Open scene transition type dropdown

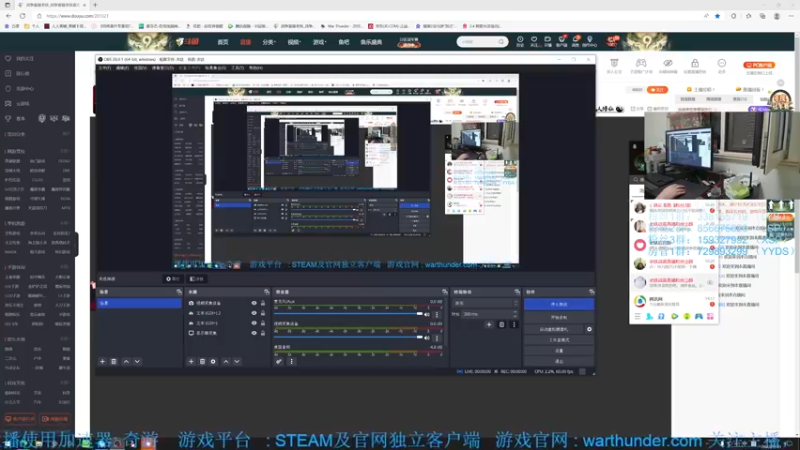click(485, 303)
